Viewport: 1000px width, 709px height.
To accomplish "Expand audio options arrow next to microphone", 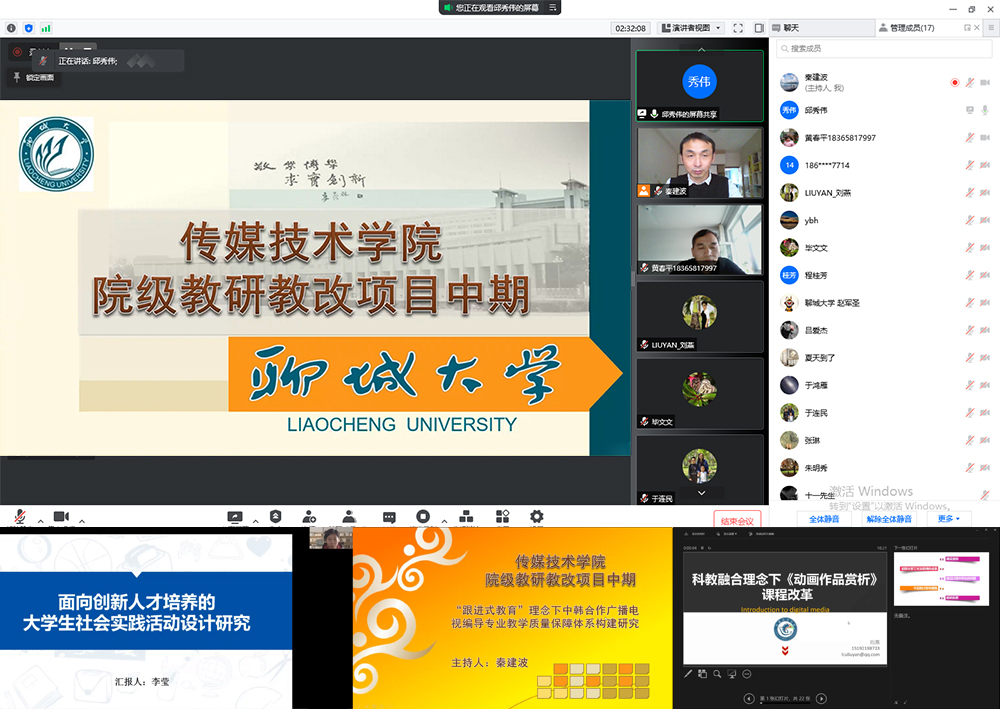I will point(40,520).
